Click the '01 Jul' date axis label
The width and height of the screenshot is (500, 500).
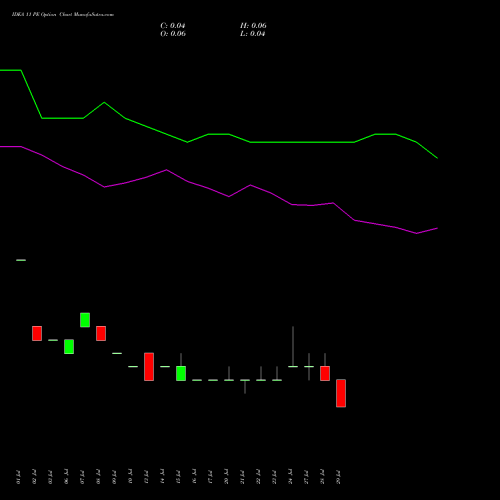[18, 477]
